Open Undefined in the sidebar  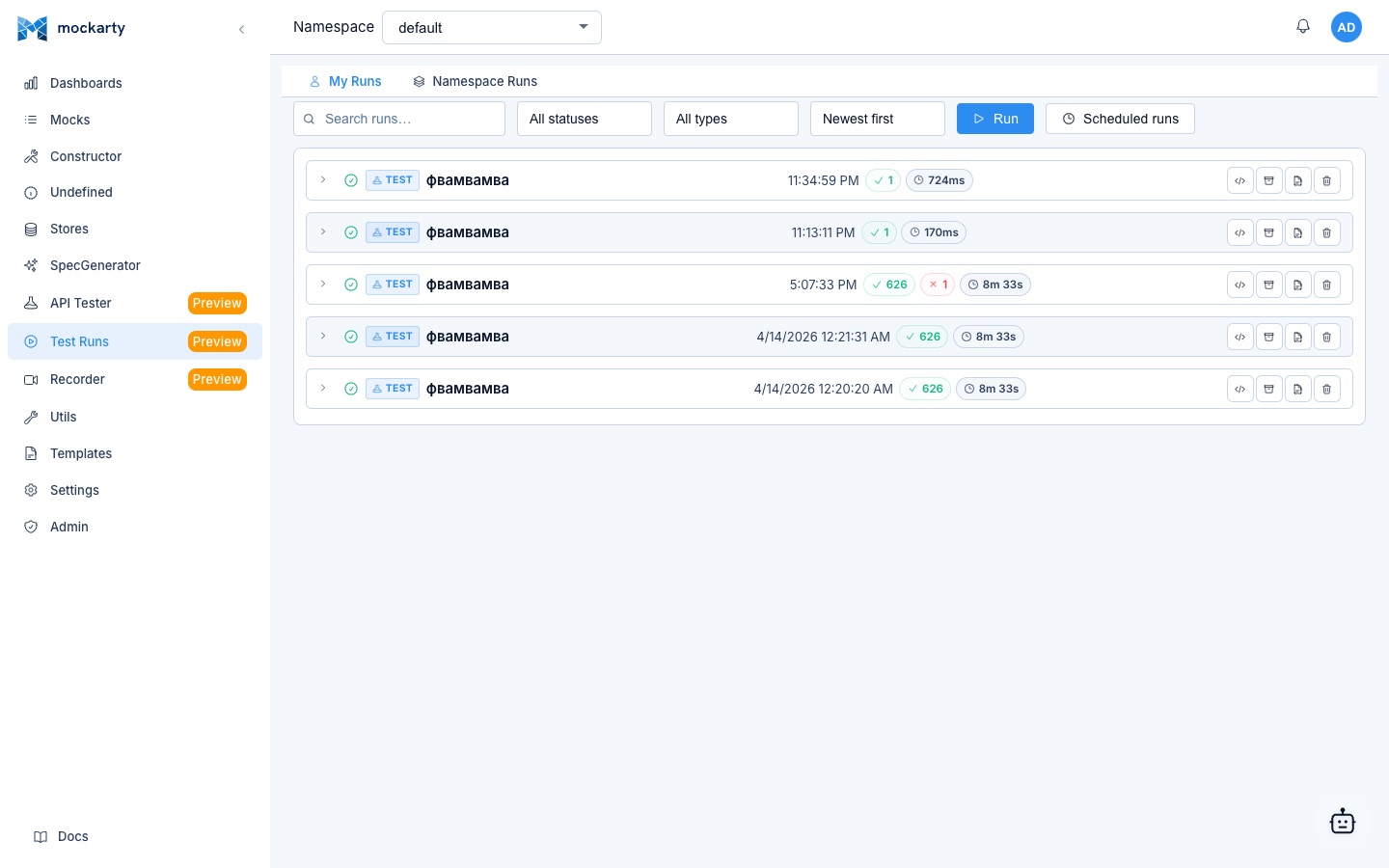click(135, 192)
